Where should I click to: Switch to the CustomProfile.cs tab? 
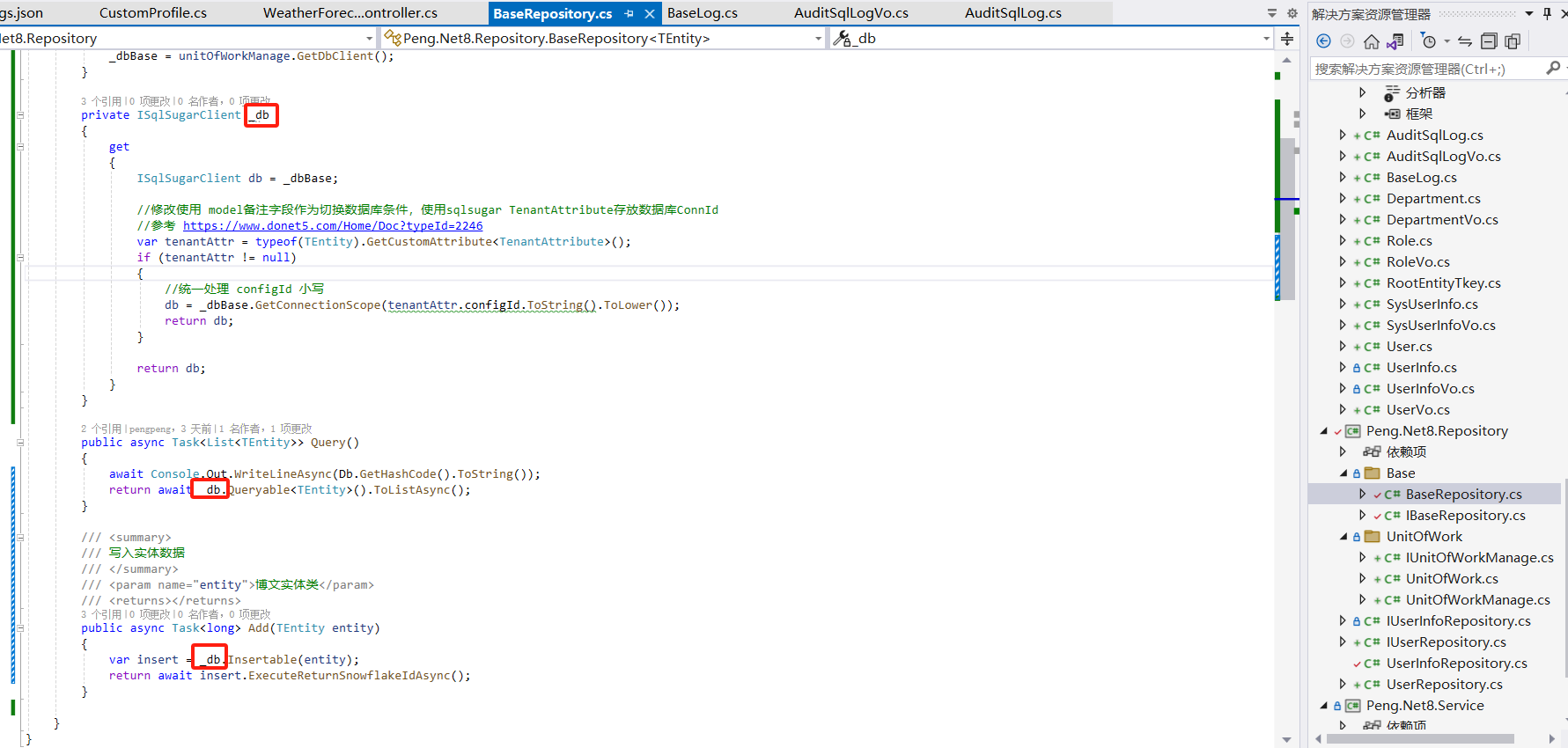pyautogui.click(x=153, y=13)
